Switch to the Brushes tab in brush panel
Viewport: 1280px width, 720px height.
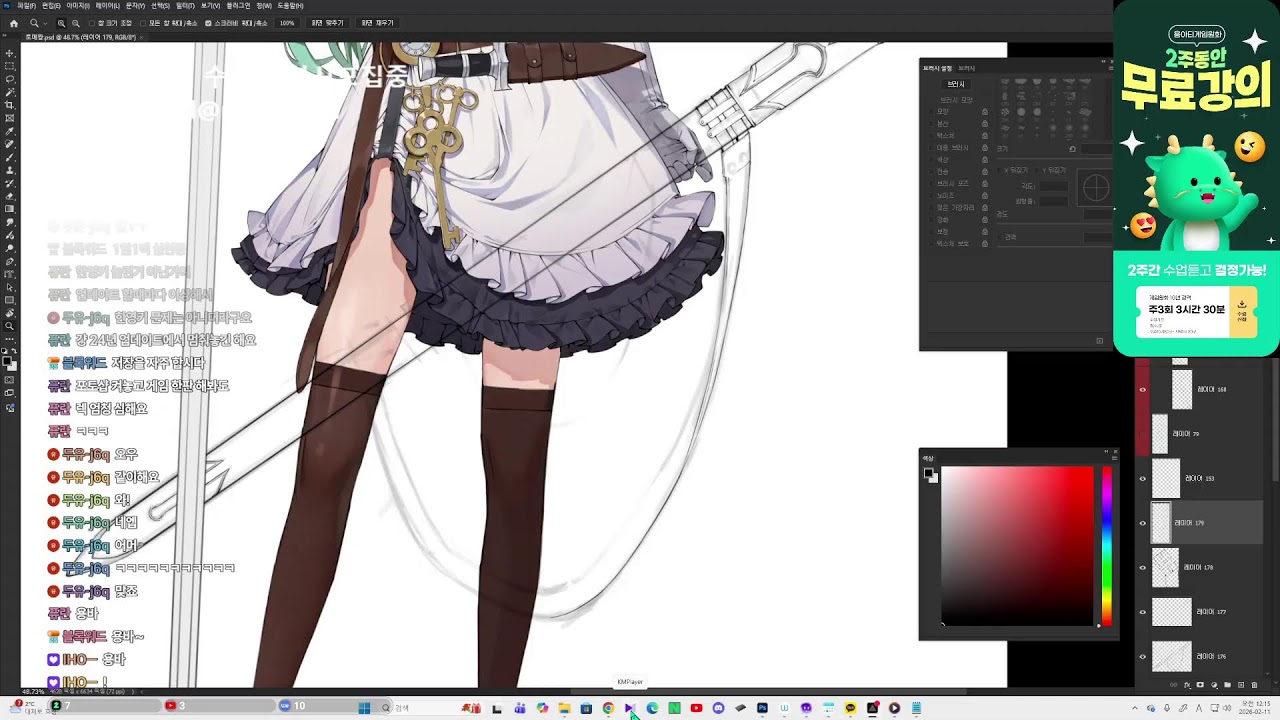pos(967,68)
